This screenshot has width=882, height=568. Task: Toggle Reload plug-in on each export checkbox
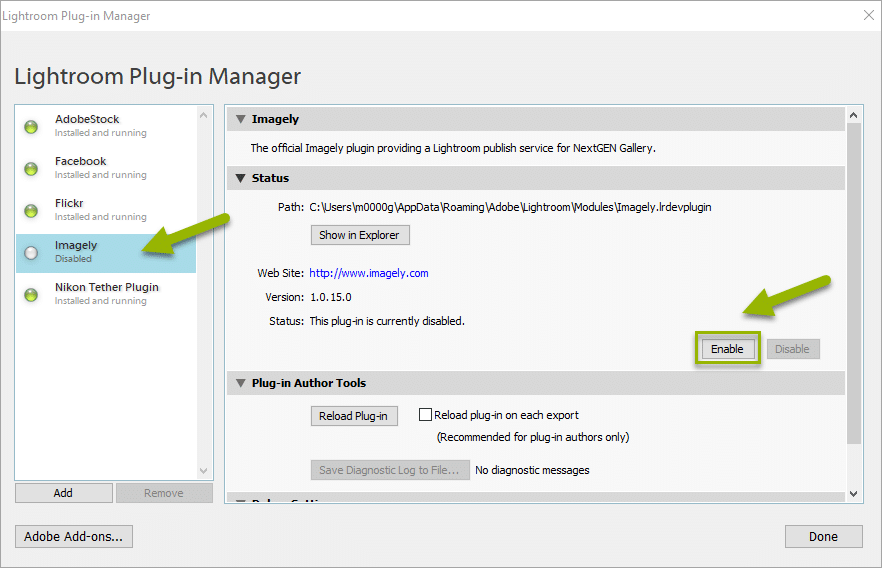pyautogui.click(x=425, y=415)
